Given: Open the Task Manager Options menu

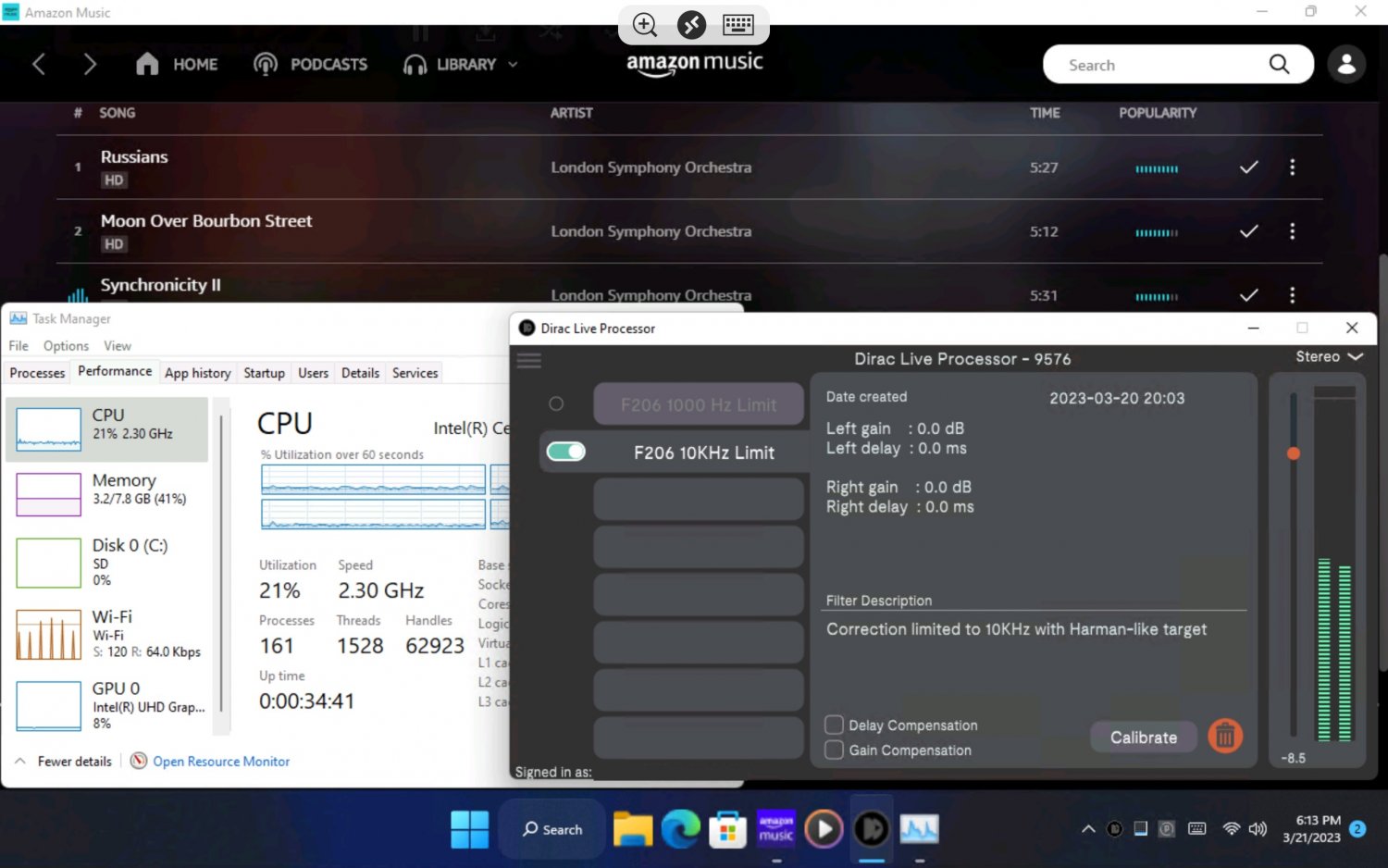Looking at the screenshot, I should coord(66,345).
